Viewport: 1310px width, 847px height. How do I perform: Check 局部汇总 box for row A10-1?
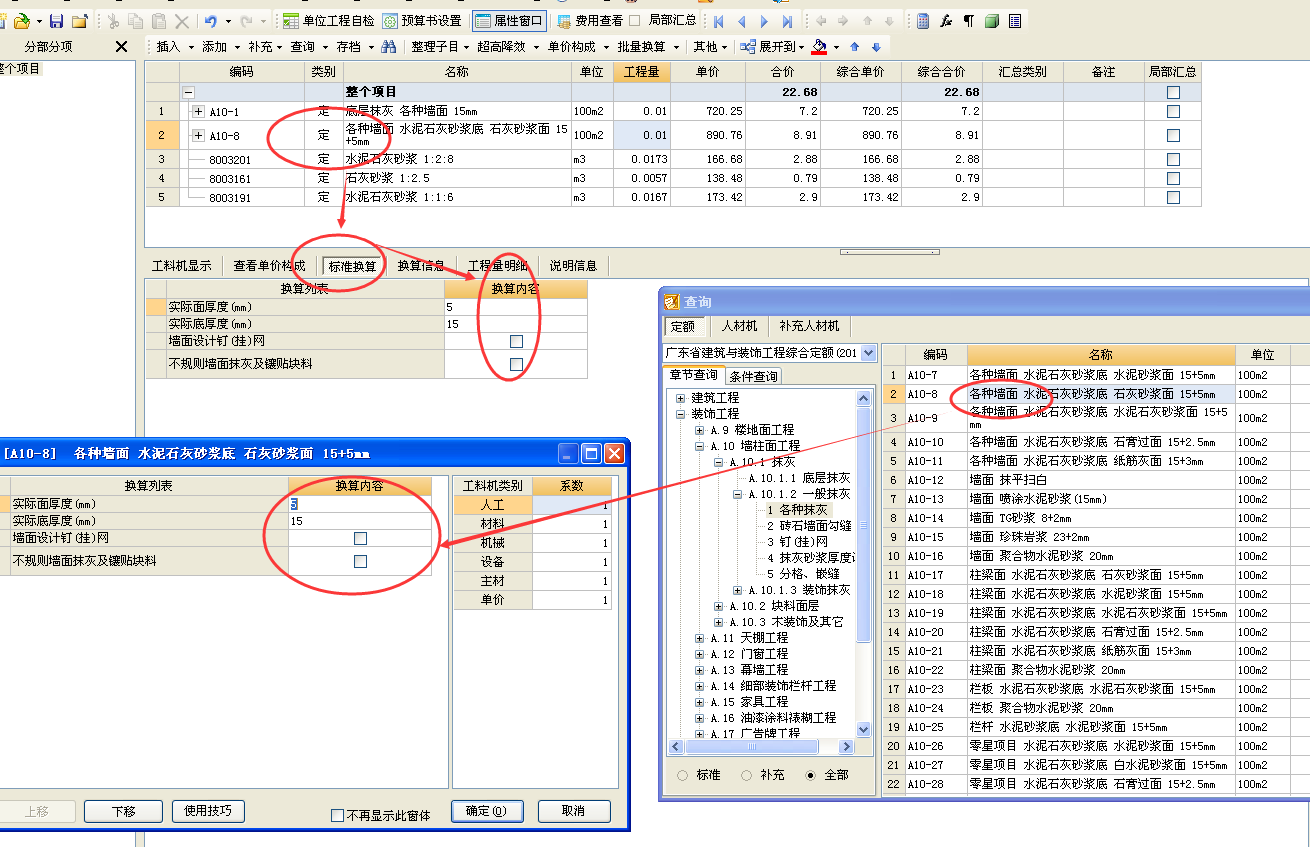[x=1173, y=111]
